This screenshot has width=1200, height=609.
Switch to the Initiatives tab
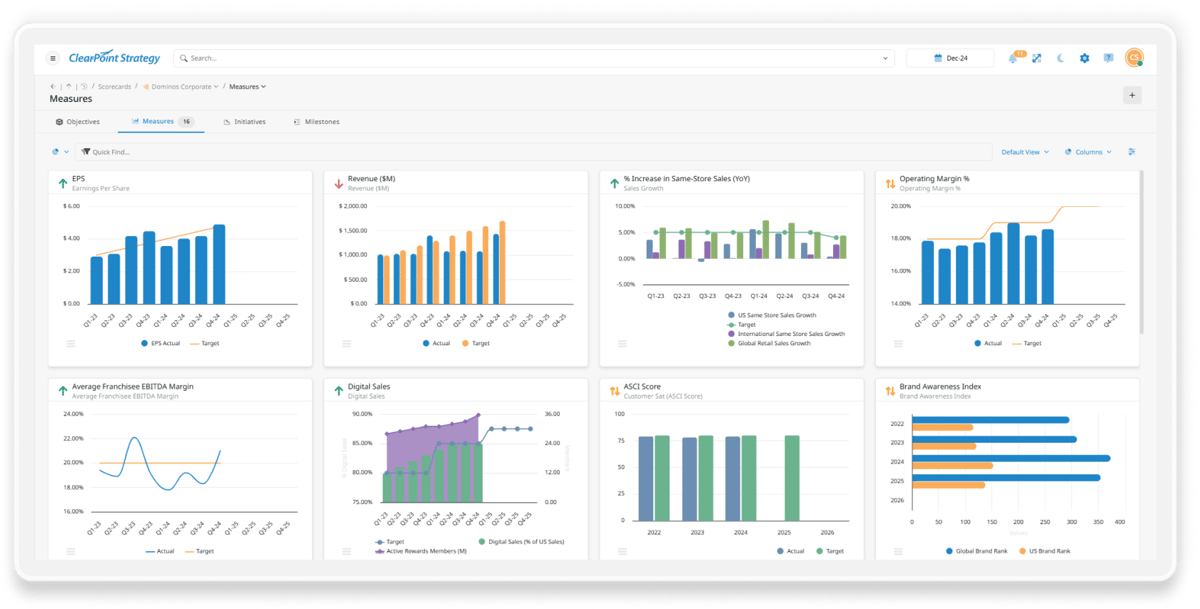pos(245,122)
